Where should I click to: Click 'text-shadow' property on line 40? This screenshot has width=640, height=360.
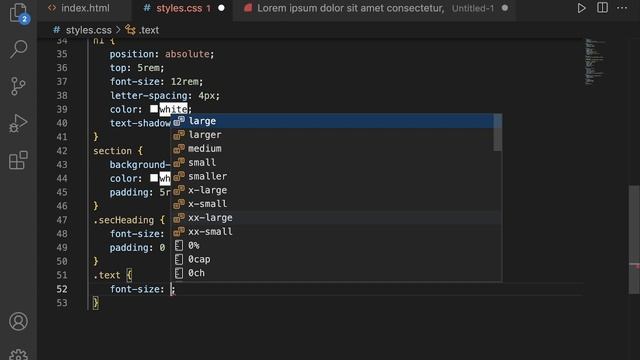[140, 123]
